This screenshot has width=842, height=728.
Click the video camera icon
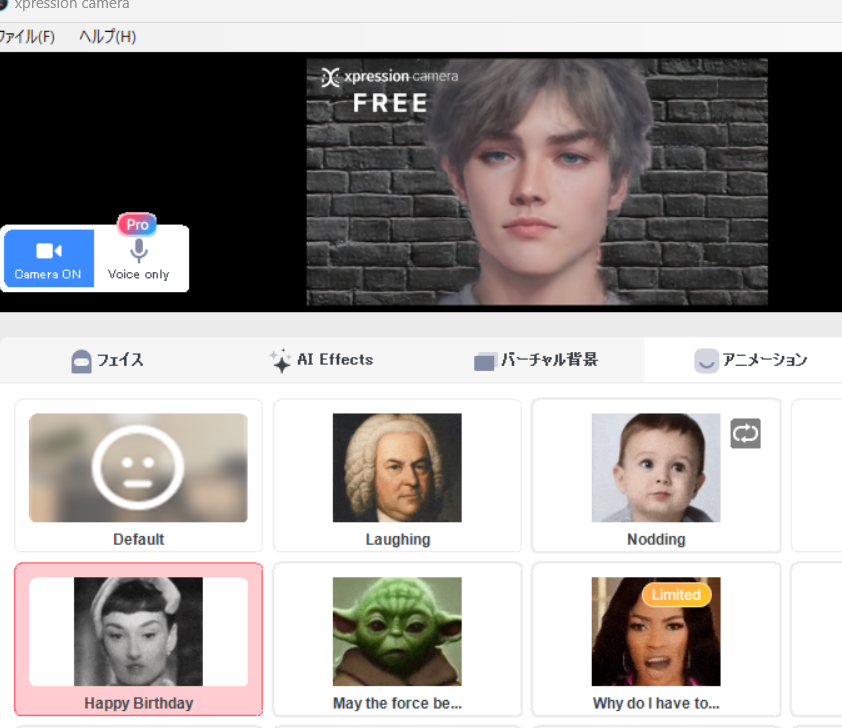[49, 251]
